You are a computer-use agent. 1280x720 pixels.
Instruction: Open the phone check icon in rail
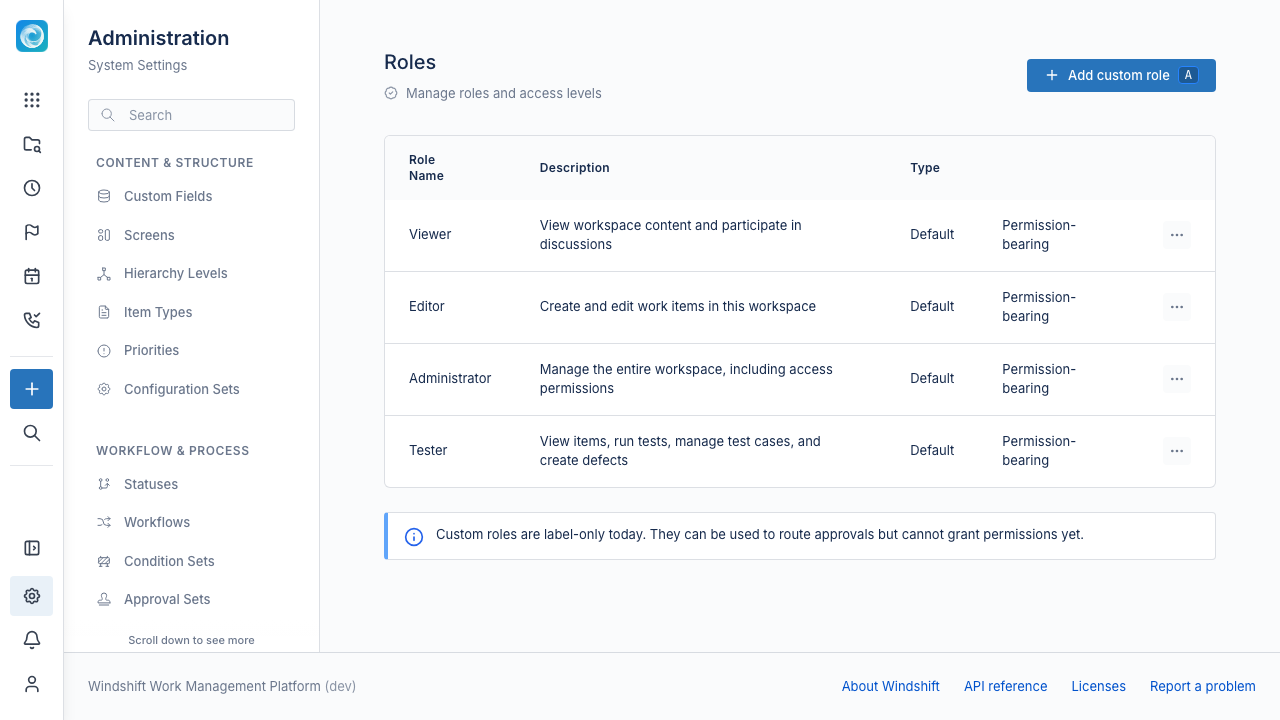32,320
